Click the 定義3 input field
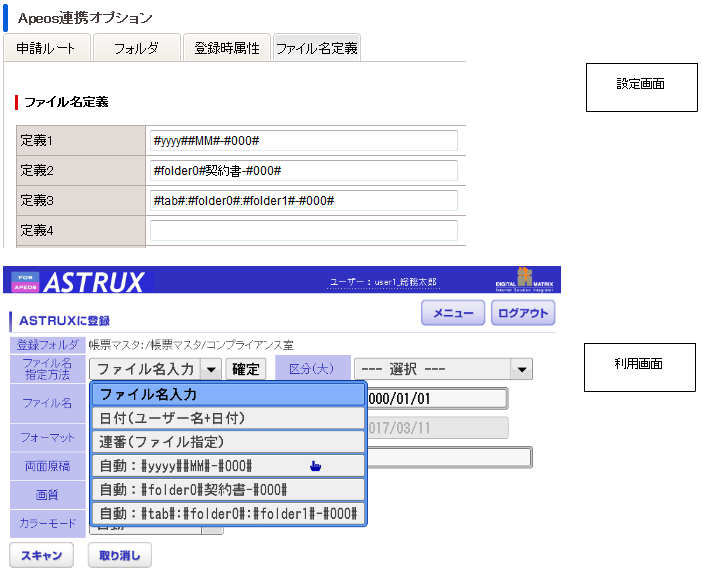Image resolution: width=702 pixels, height=575 pixels. (x=304, y=201)
